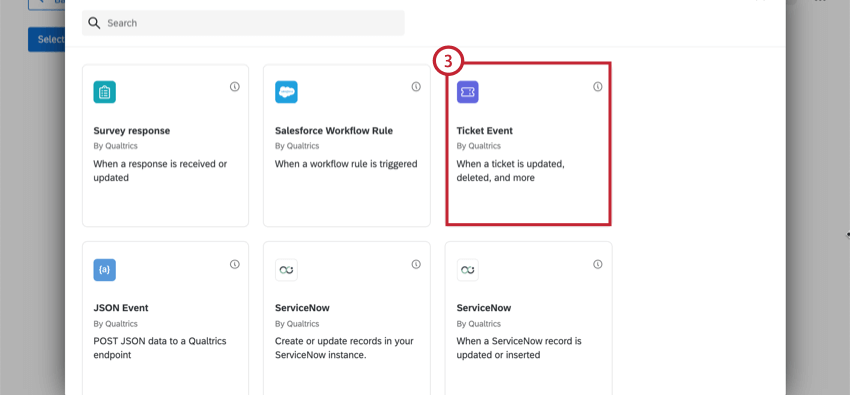Click ServiceNow icon on record-updated card
The image size is (850, 395).
click(x=468, y=270)
